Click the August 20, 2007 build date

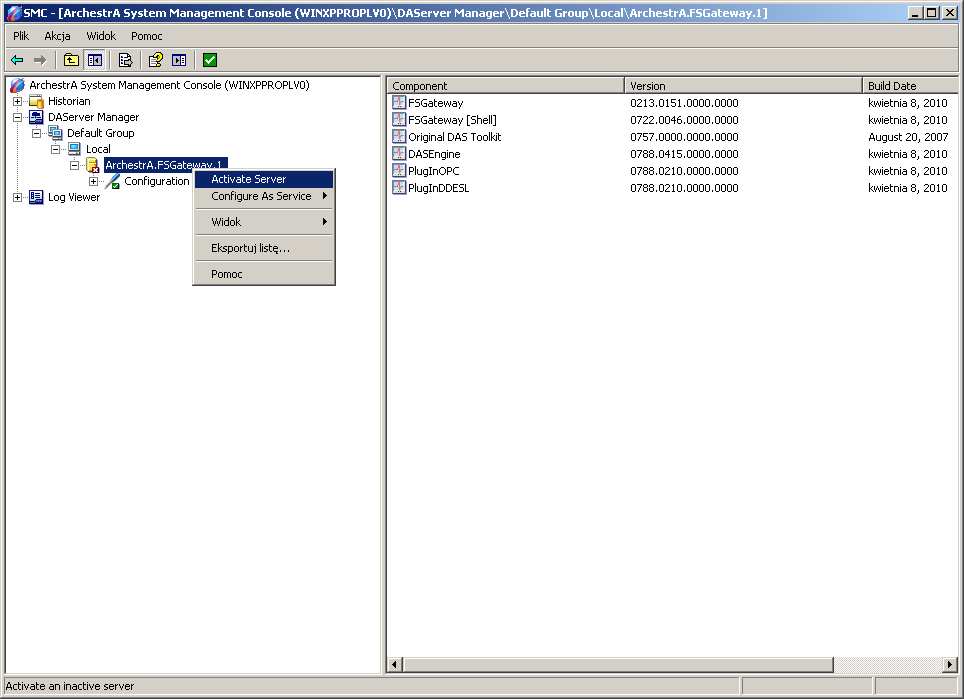pos(908,137)
